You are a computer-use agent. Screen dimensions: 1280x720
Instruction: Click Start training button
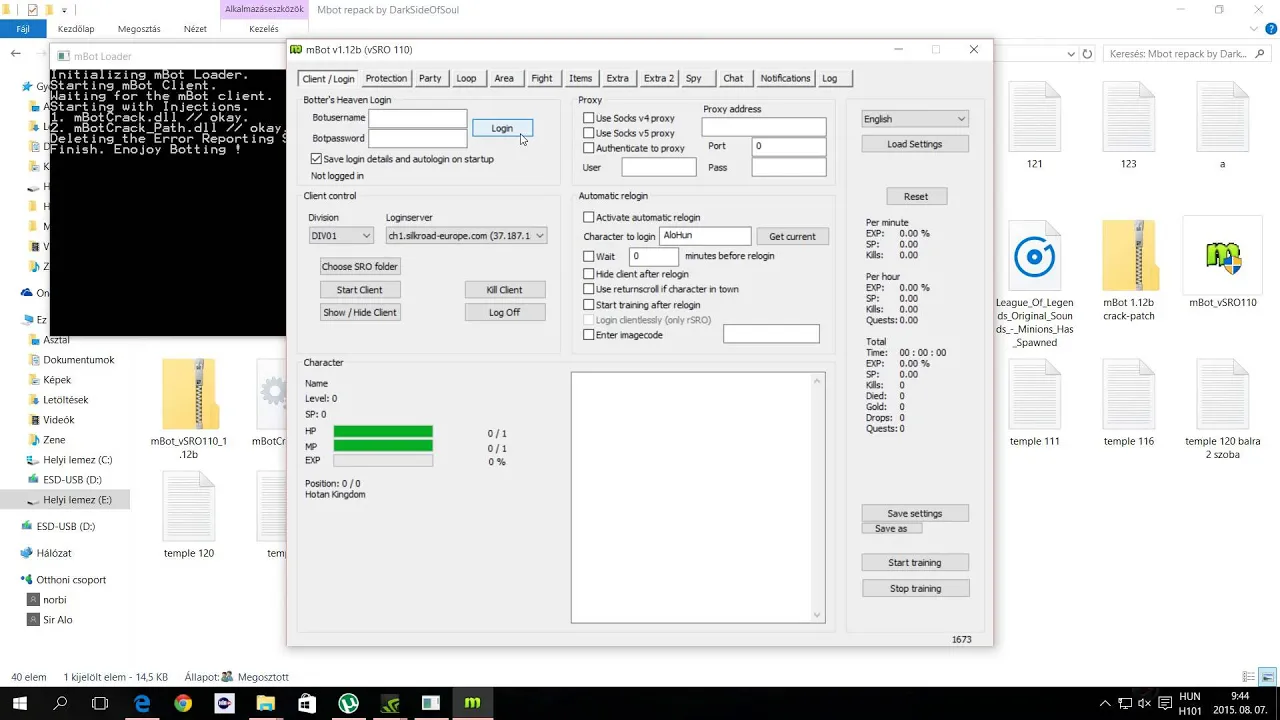(x=915, y=563)
